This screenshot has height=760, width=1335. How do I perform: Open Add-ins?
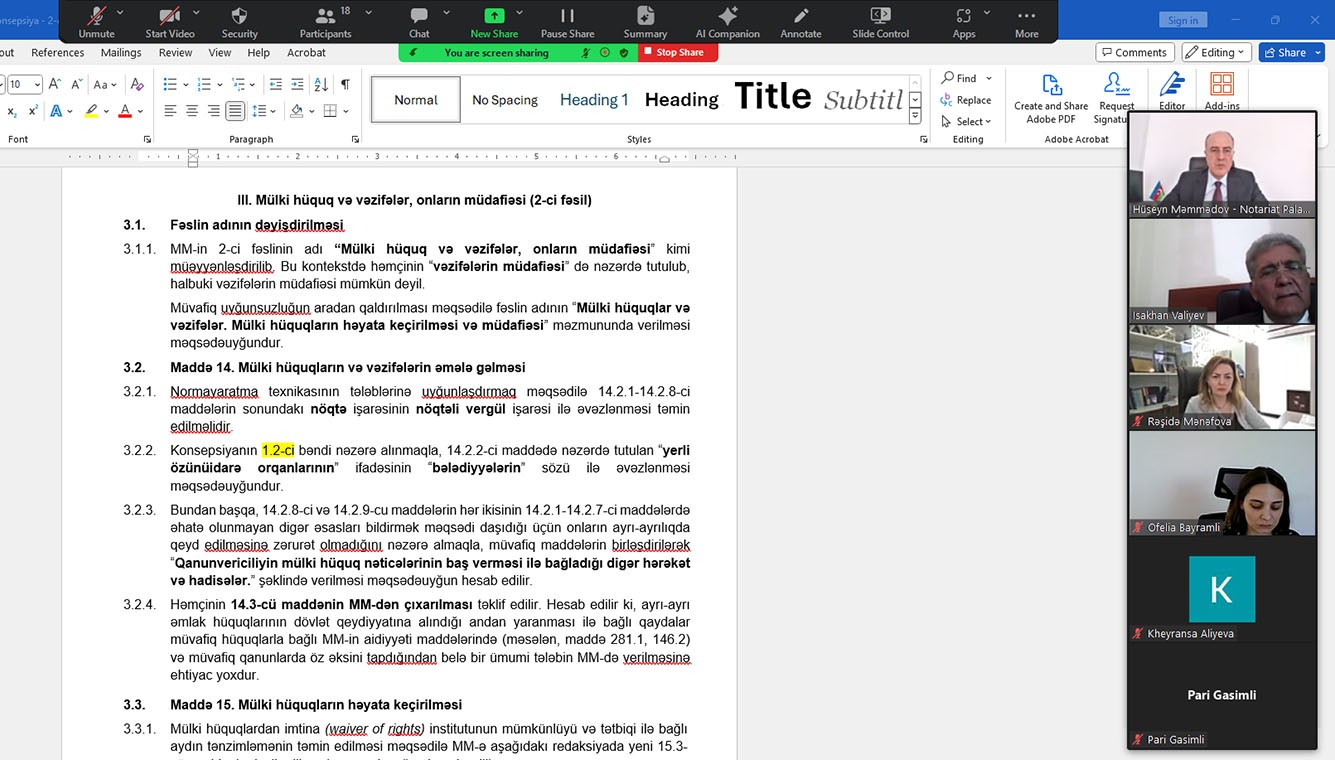(1222, 91)
